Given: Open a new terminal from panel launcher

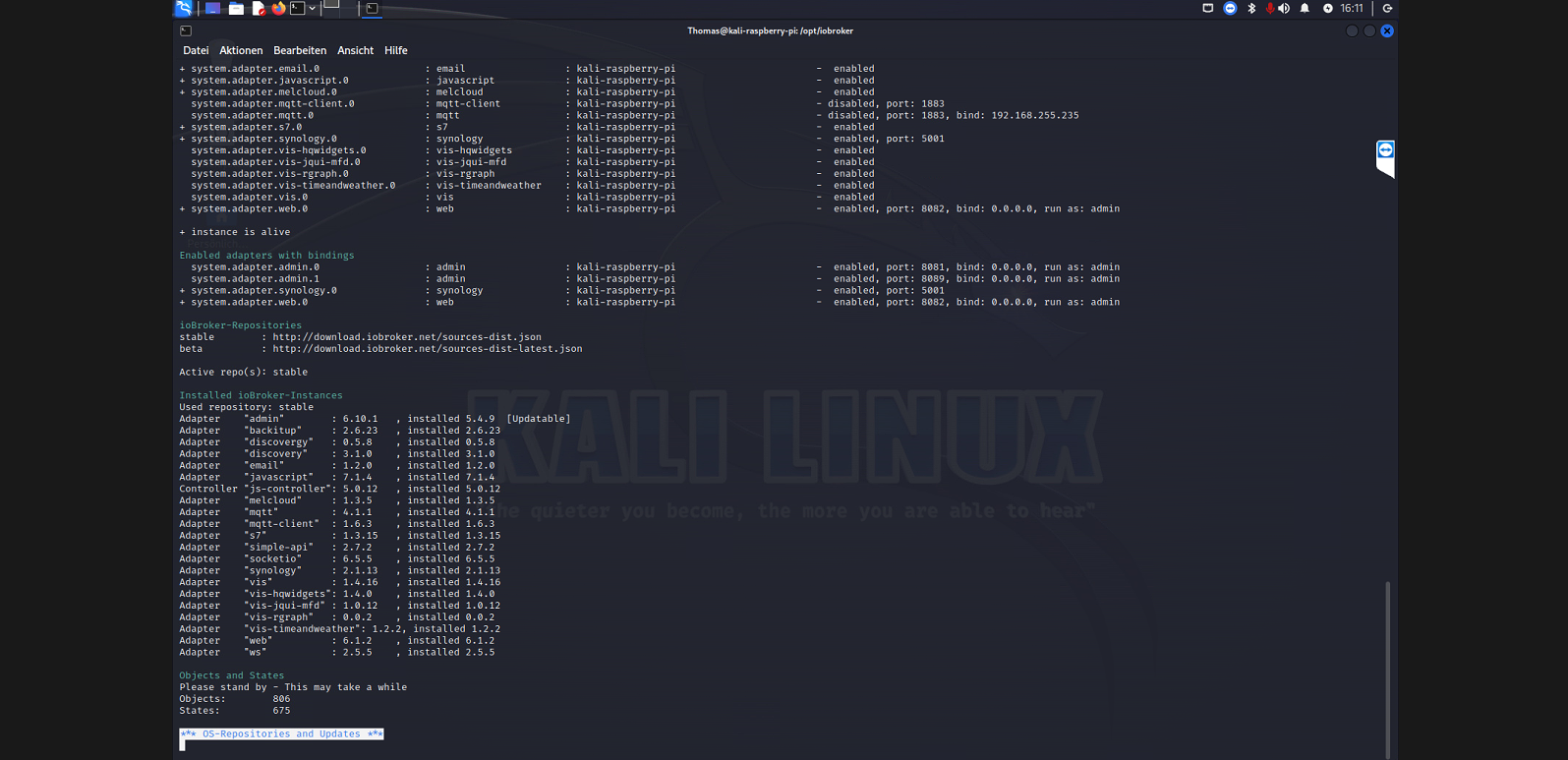Looking at the screenshot, I should (x=297, y=9).
